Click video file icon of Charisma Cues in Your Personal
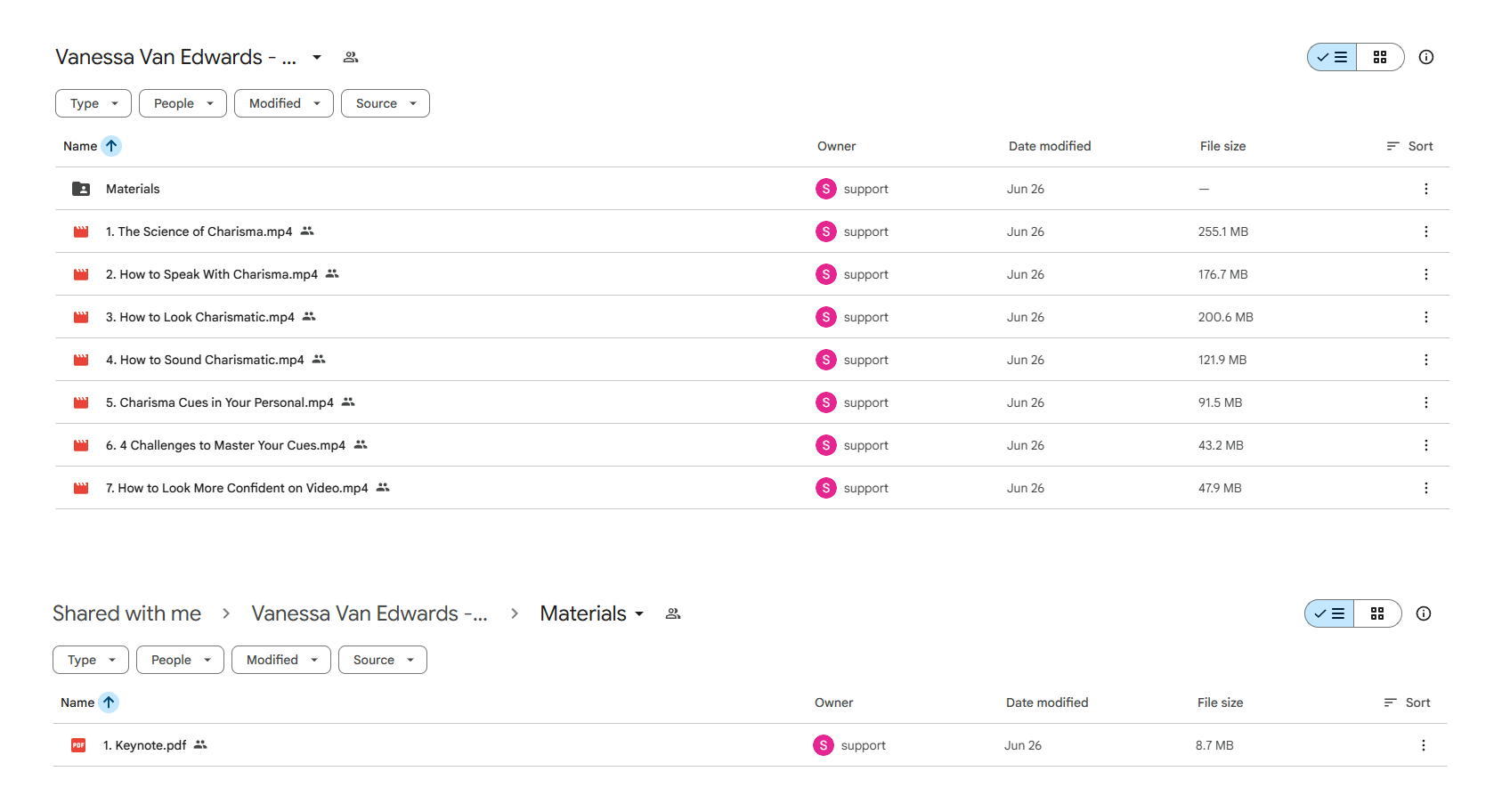Image resolution: width=1510 pixels, height=812 pixels. pos(81,402)
